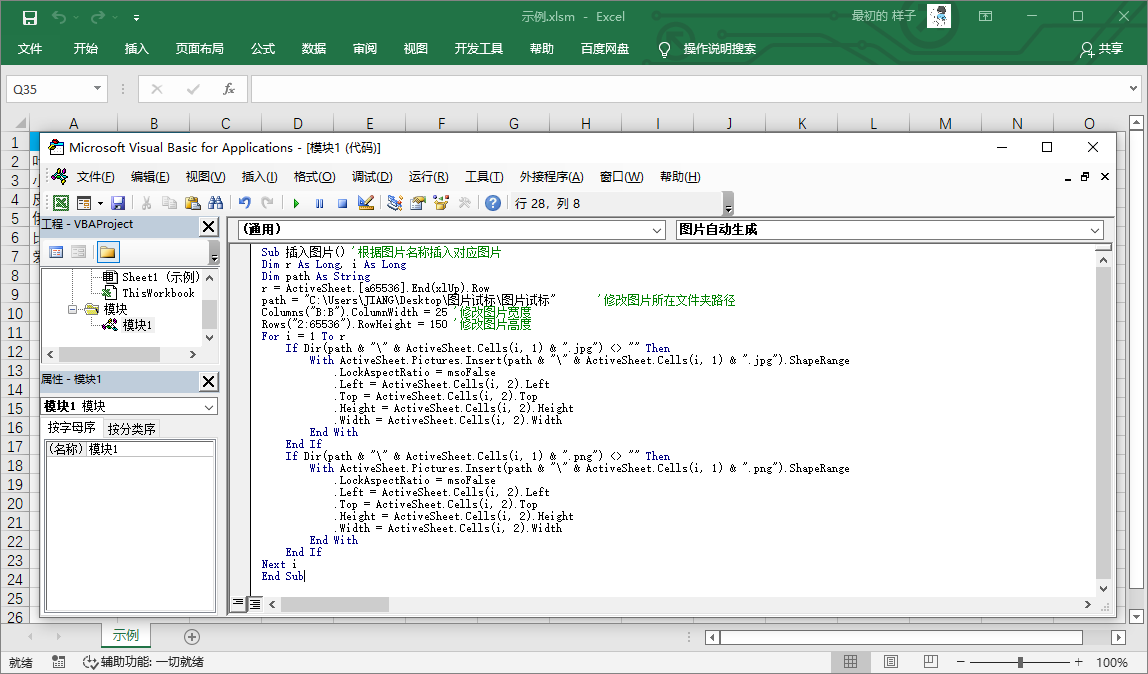The image size is (1148, 674).
Task: Open 编辑(E) menu in VBA editor
Action: tap(150, 177)
